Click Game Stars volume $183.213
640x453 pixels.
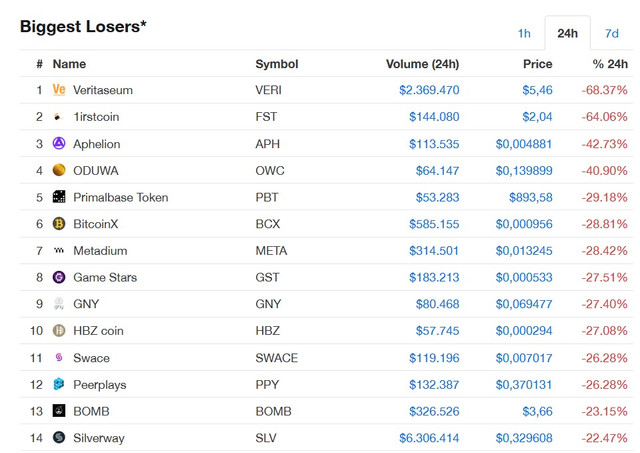[434, 278]
